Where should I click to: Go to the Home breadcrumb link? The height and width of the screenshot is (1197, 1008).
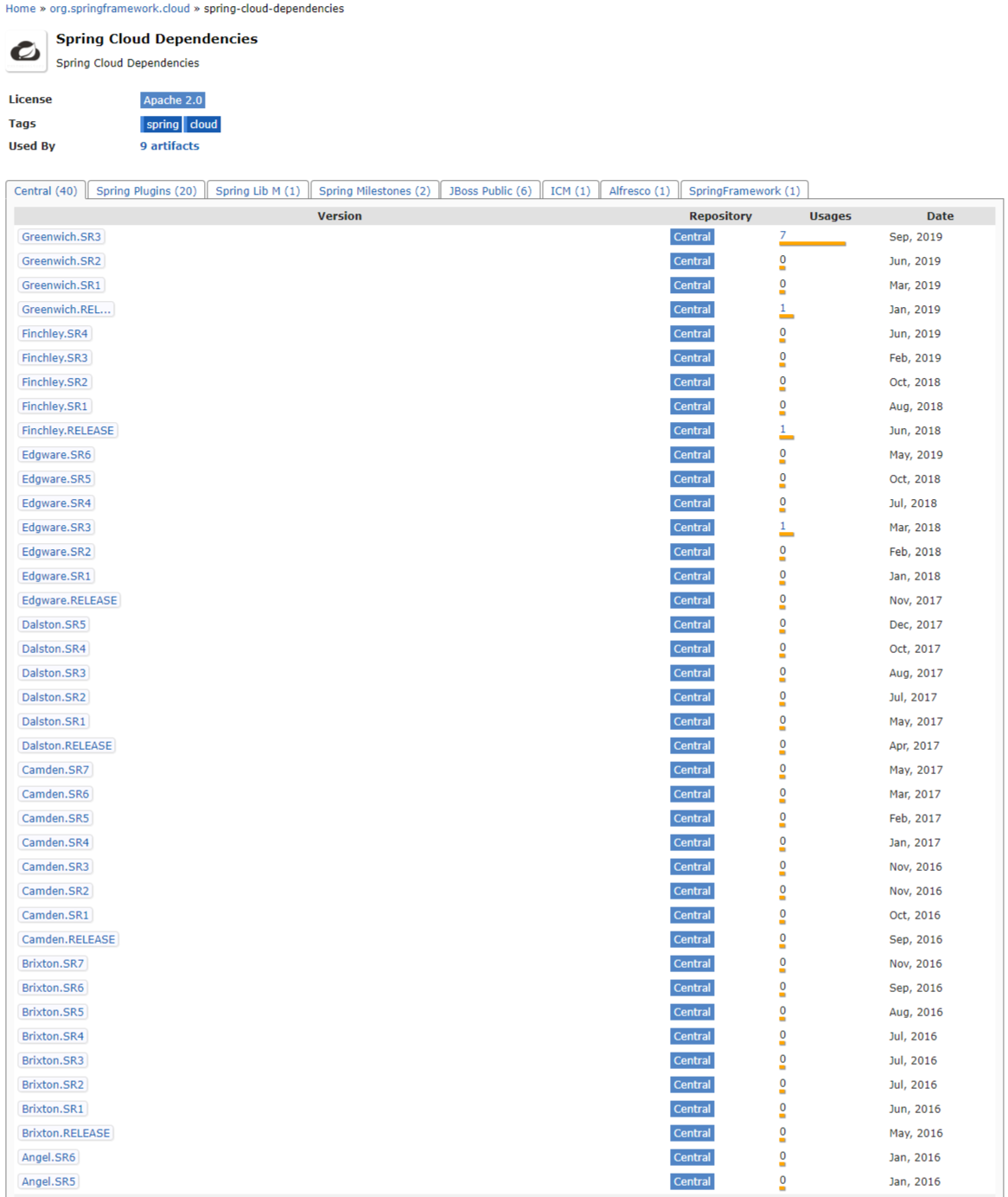[x=21, y=9]
